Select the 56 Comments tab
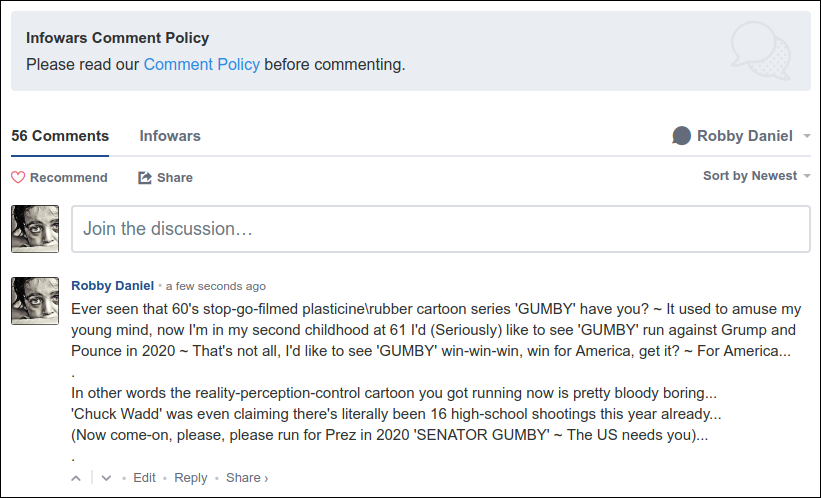 tap(60, 136)
